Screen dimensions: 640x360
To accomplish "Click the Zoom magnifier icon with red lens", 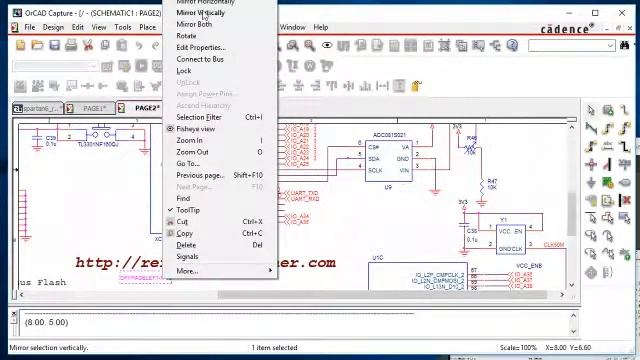I will point(309,45).
